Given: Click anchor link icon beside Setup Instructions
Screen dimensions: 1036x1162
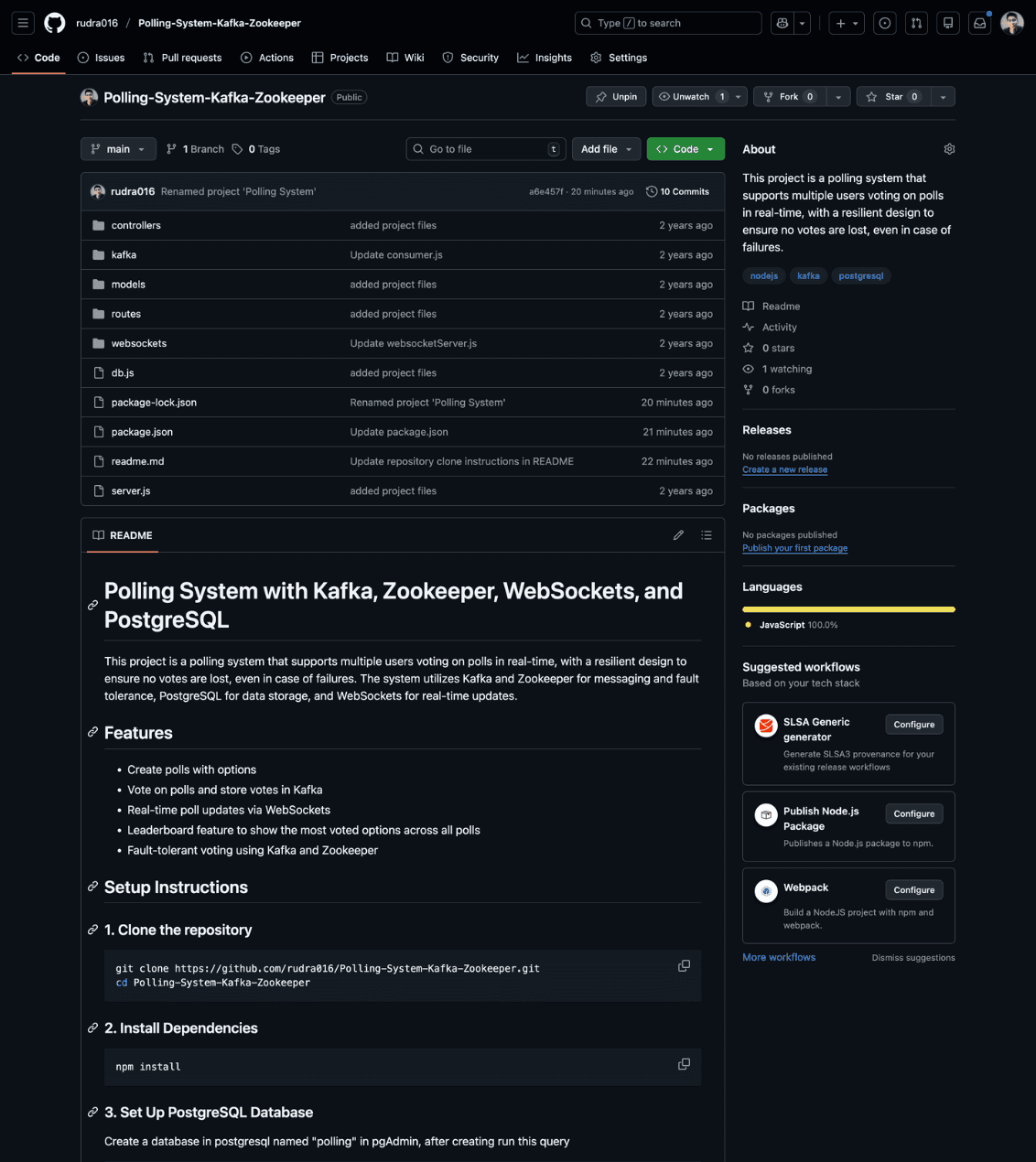Looking at the screenshot, I should coord(92,887).
